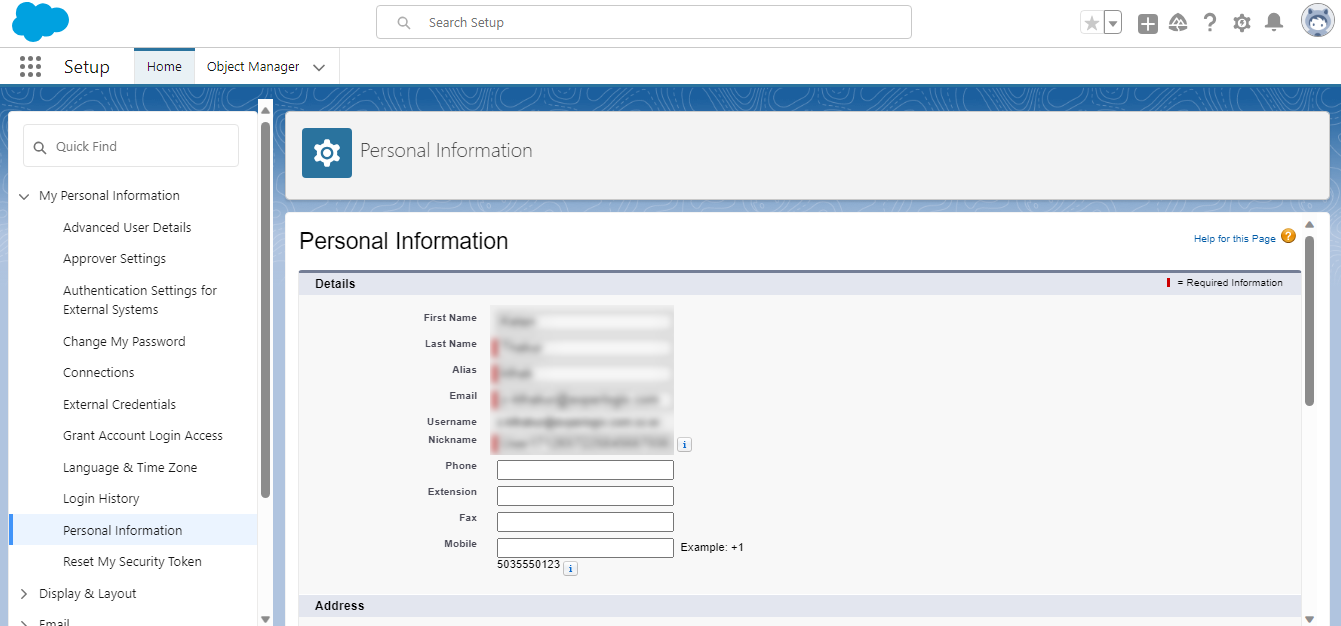Image resolution: width=1341 pixels, height=626 pixels.
Task: Focus the Phone input field
Action: click(585, 470)
